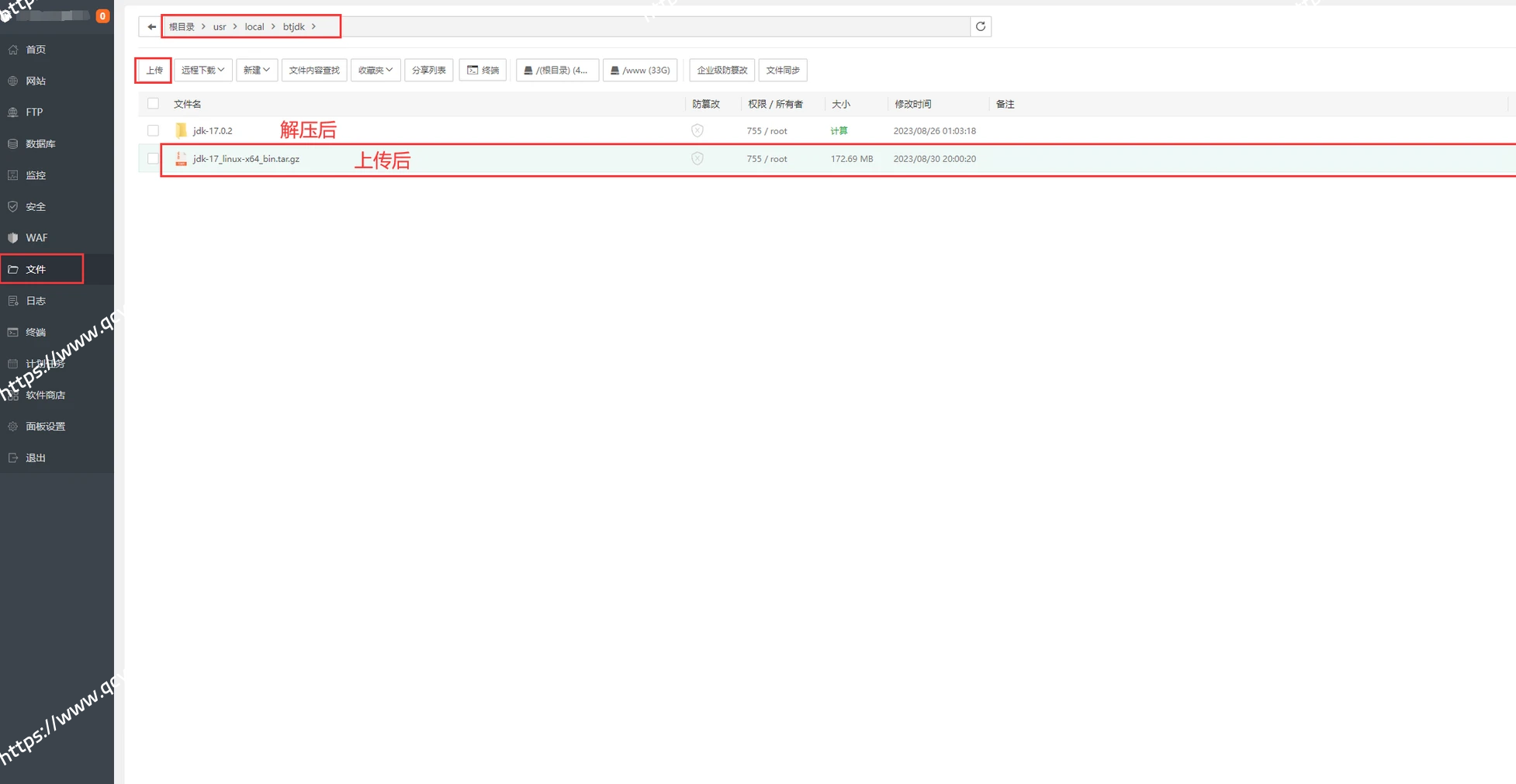Click tamper-proof shield icon for tar.gz file
The width and height of the screenshot is (1516, 784).
697,159
